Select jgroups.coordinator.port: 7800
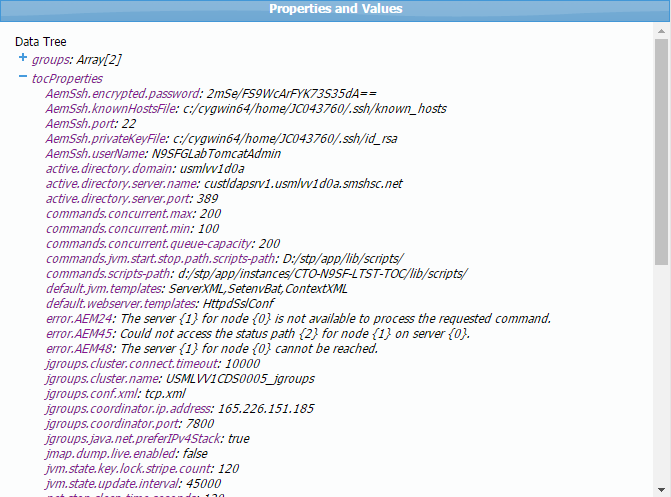671x497 pixels. point(130,423)
